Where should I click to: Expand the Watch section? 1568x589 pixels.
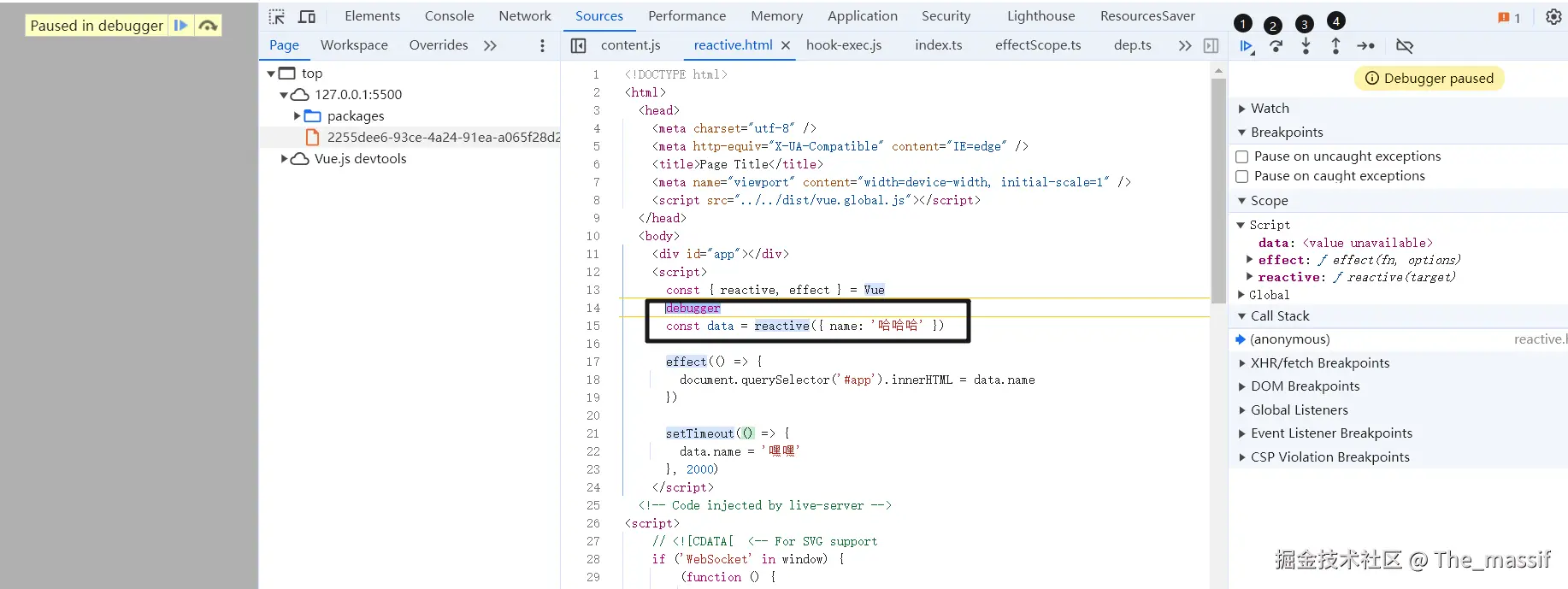tap(1242, 109)
